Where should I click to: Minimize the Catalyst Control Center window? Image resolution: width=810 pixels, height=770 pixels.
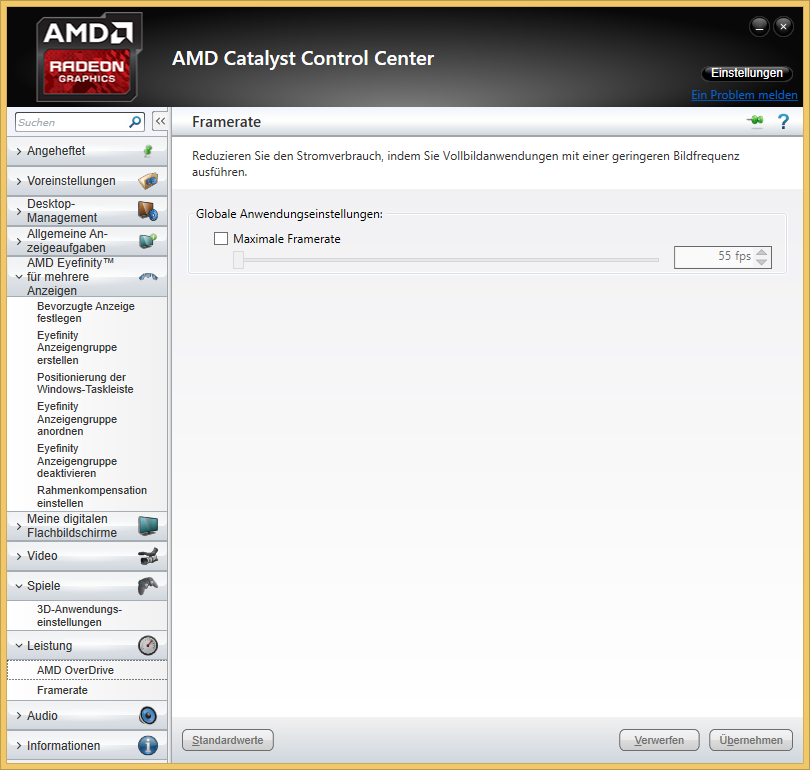click(x=759, y=26)
